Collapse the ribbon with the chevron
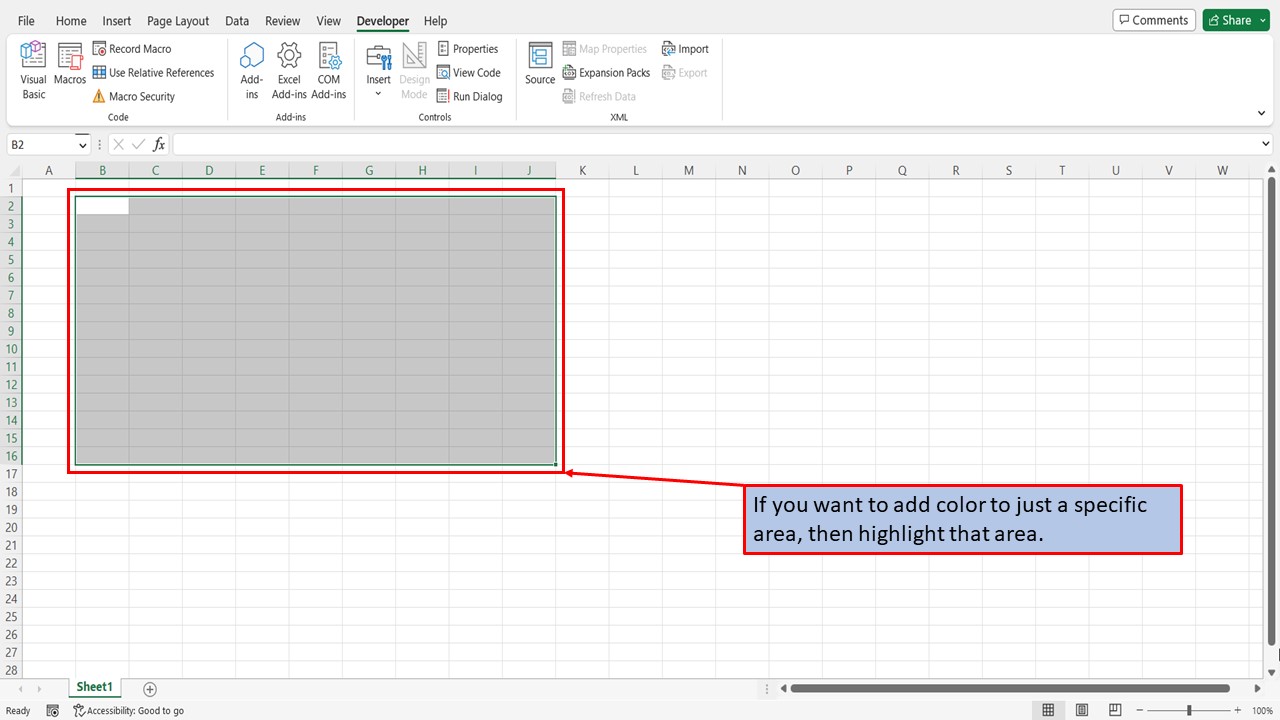Viewport: 1280px width, 720px height. click(1261, 114)
